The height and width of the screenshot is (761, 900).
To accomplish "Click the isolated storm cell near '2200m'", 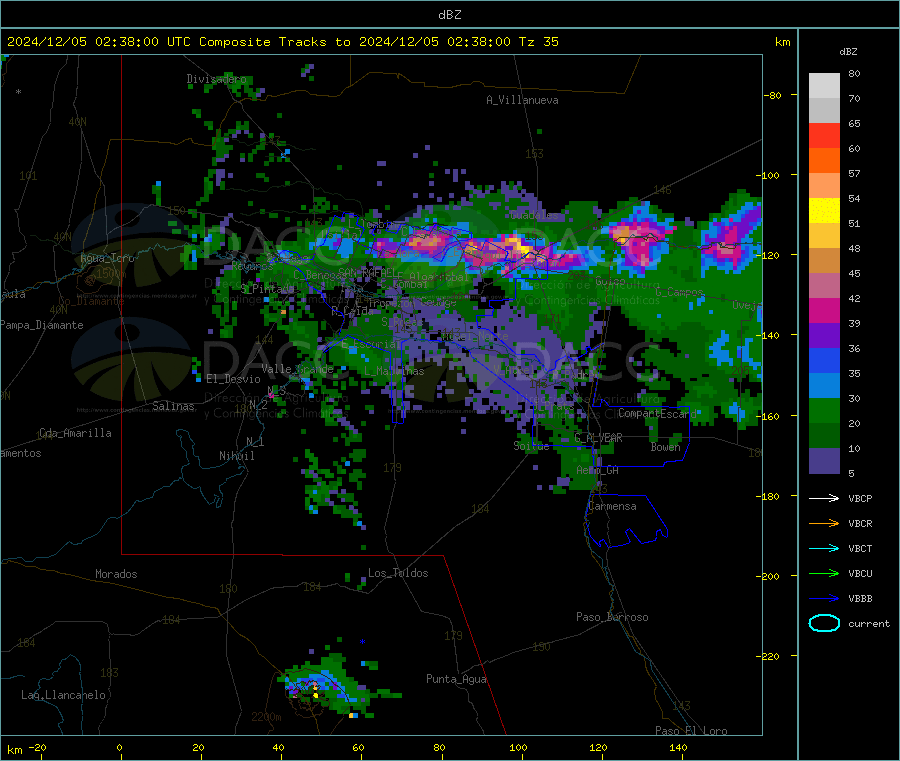I will tap(330, 686).
